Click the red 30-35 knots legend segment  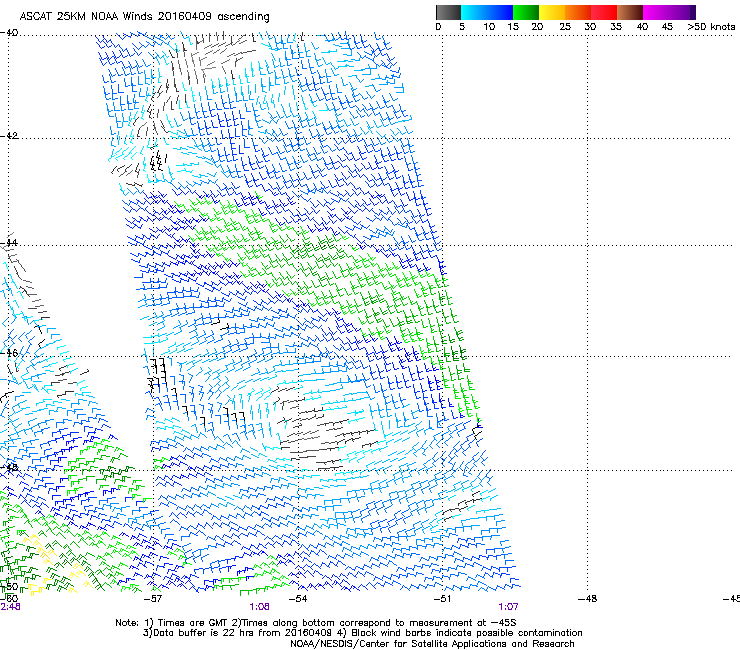[604, 12]
